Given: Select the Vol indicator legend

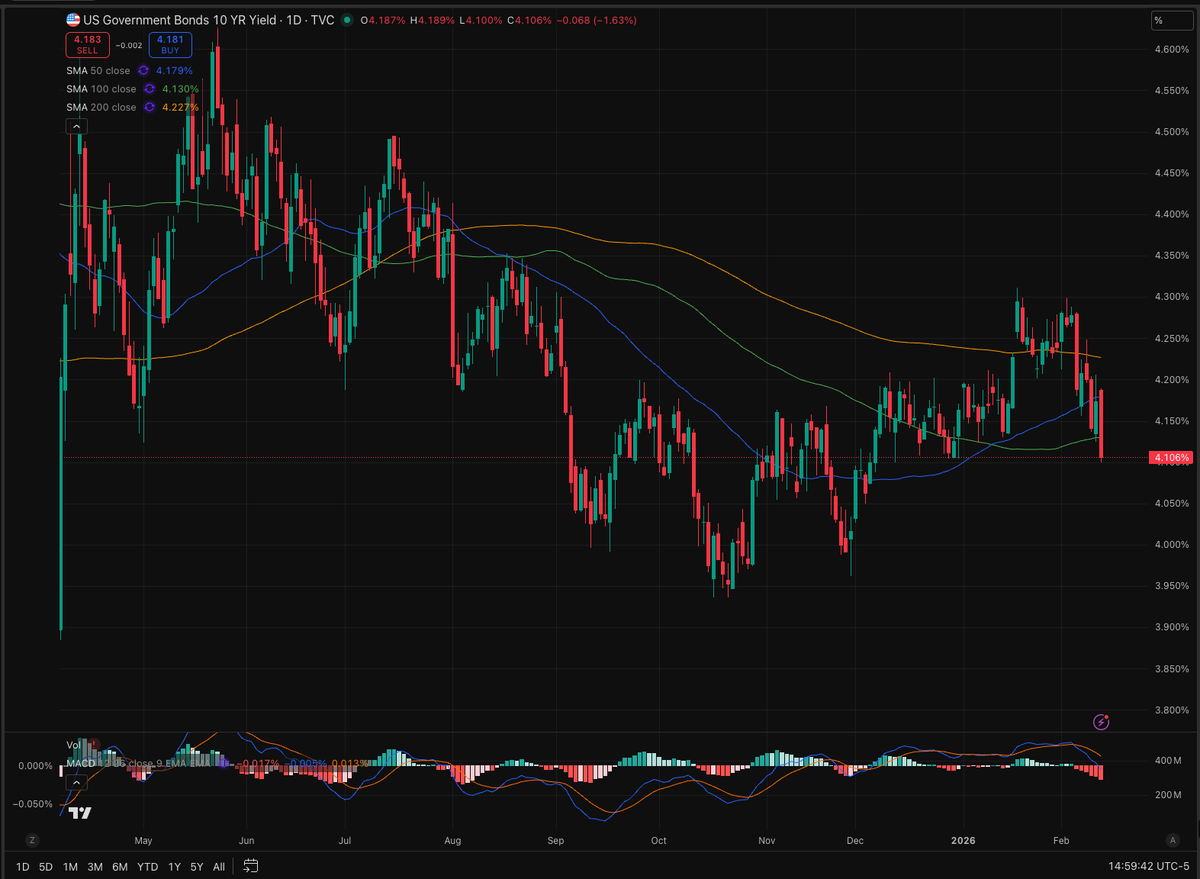Looking at the screenshot, I should click(x=73, y=745).
